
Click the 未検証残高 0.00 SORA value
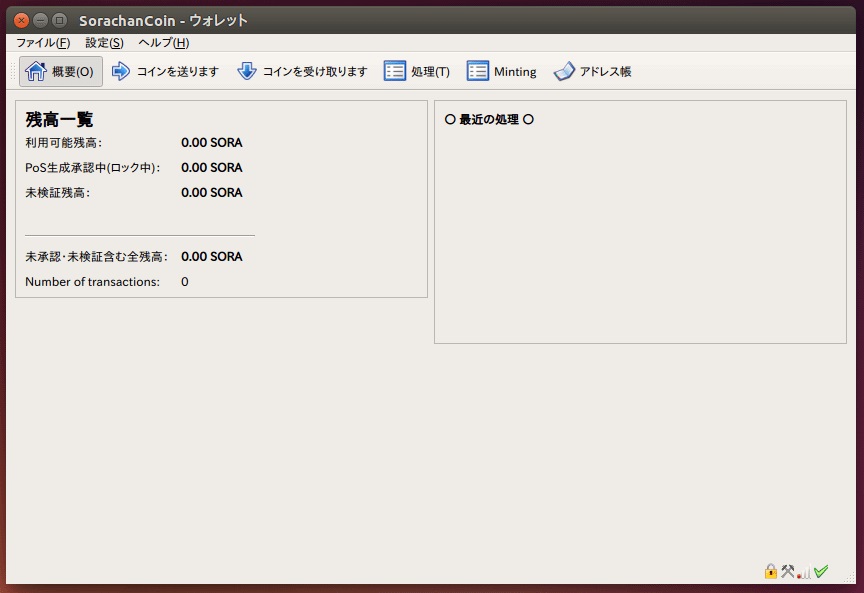[x=212, y=192]
